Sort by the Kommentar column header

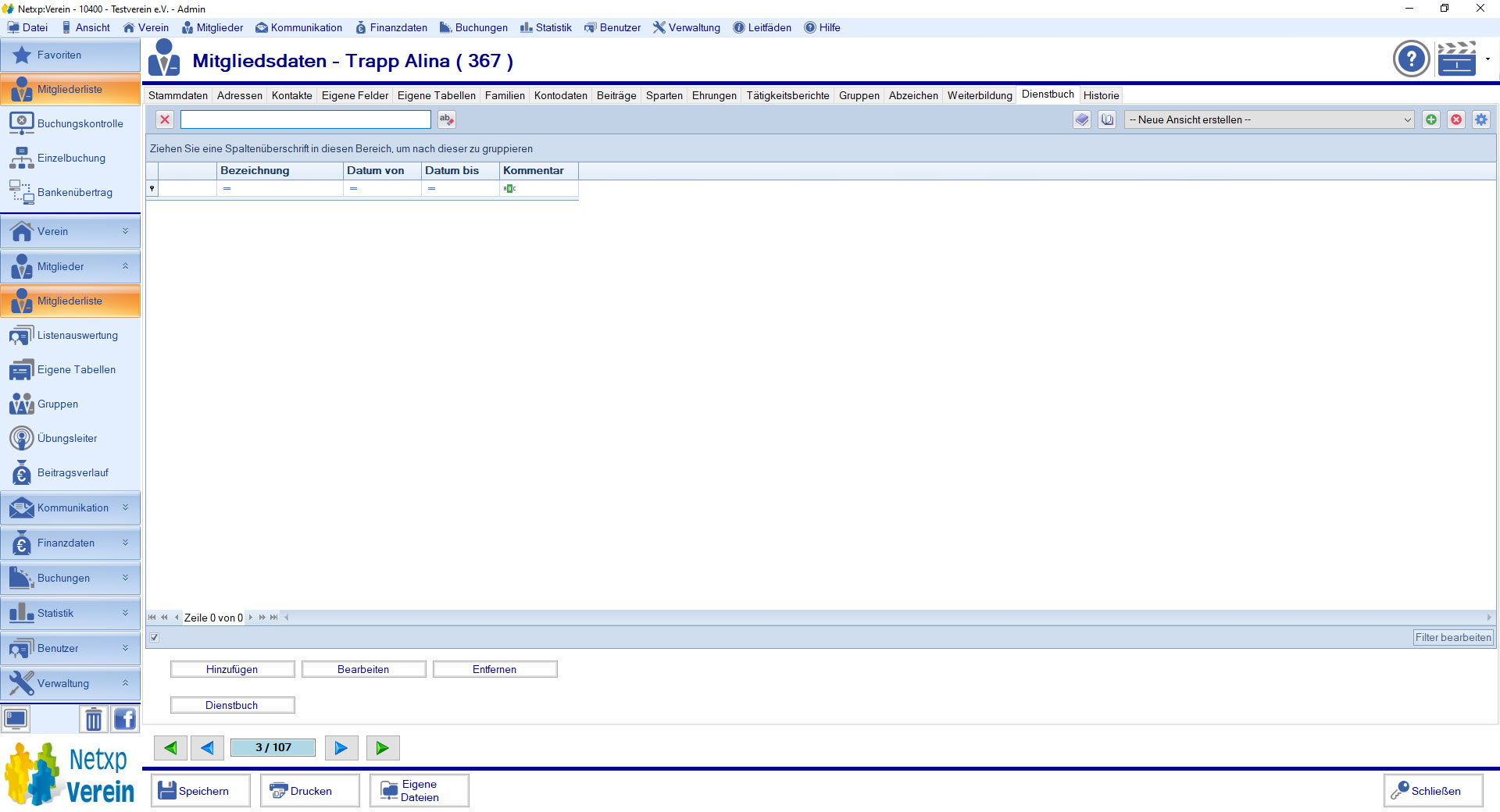point(539,170)
